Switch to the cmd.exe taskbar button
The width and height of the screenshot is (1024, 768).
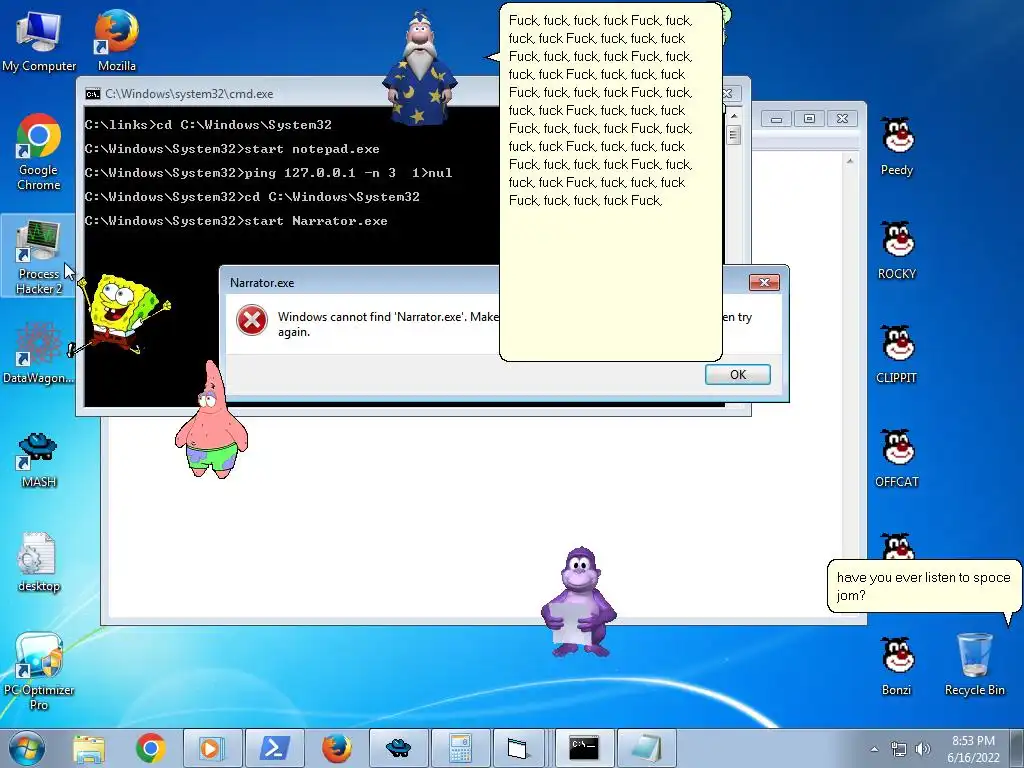pos(584,748)
